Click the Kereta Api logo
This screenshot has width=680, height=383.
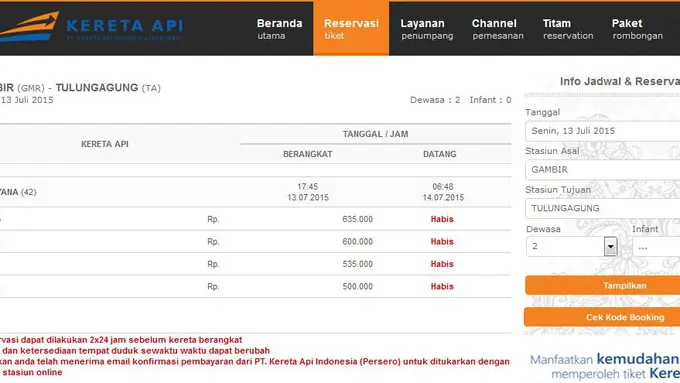pos(91,27)
